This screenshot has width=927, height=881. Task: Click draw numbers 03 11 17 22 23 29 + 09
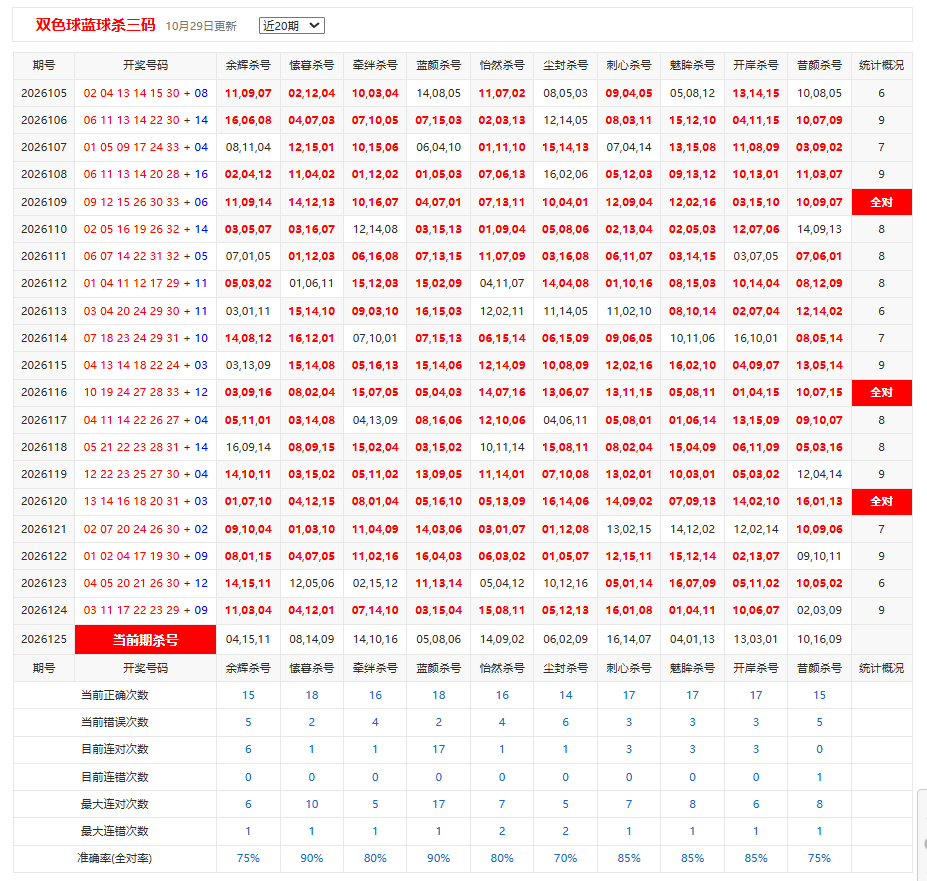click(145, 610)
